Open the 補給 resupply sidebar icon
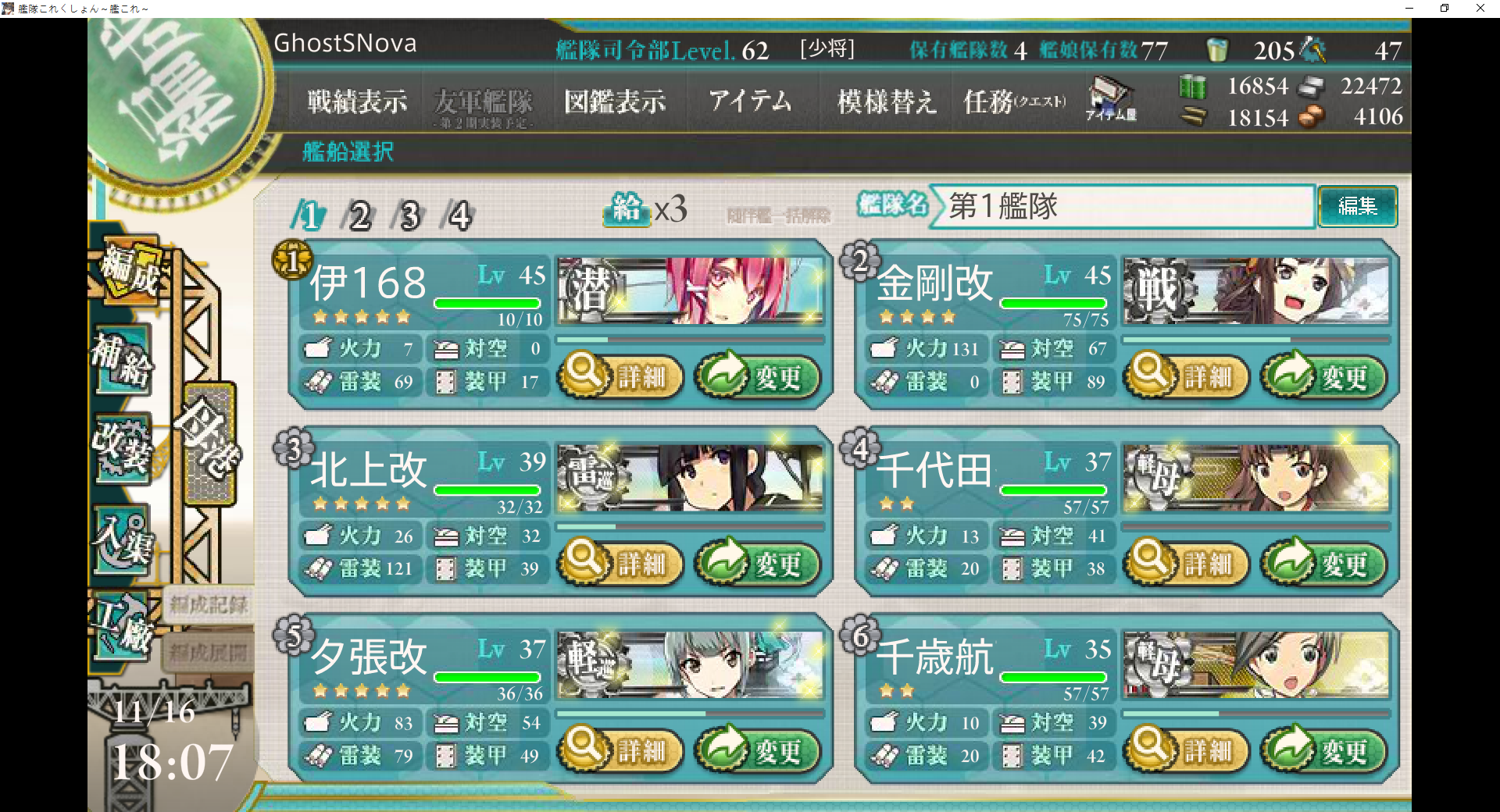The width and height of the screenshot is (1500, 812). (x=123, y=361)
